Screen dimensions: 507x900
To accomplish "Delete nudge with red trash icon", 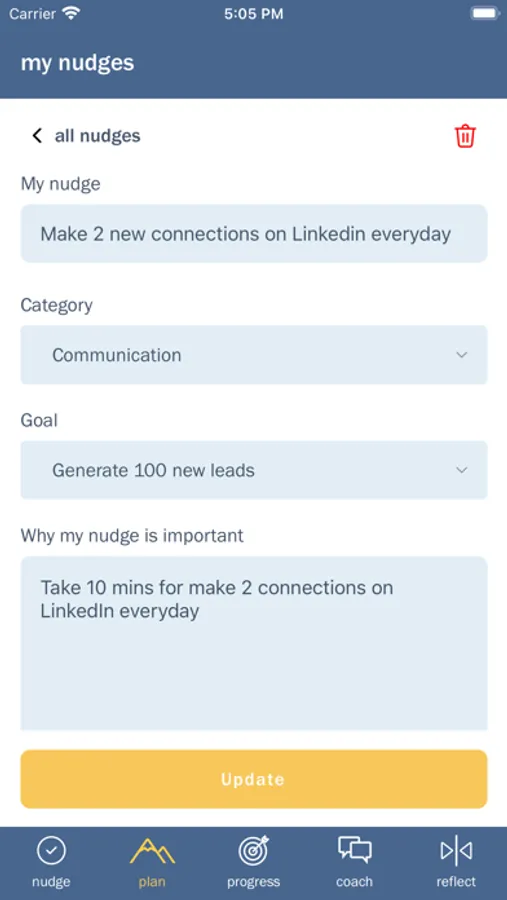I will click(465, 136).
